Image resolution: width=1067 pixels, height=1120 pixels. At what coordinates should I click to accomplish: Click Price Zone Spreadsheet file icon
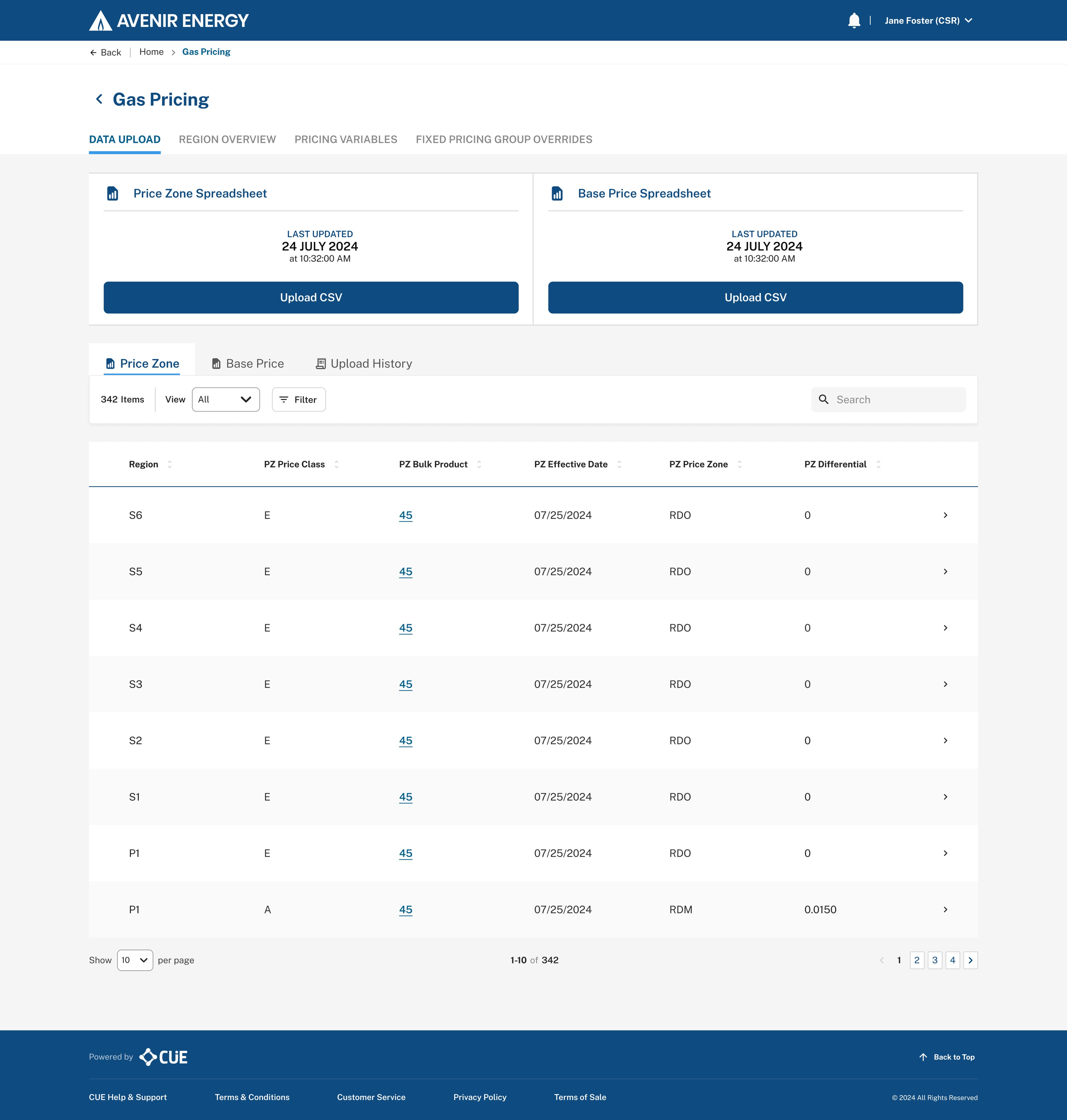113,193
